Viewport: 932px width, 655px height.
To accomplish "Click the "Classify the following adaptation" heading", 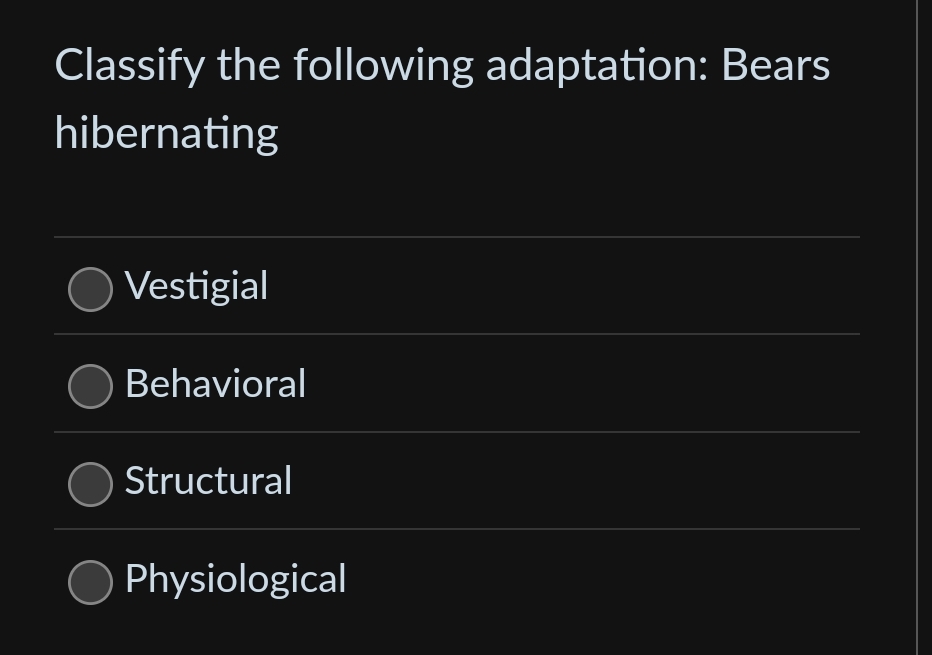I will click(441, 64).
